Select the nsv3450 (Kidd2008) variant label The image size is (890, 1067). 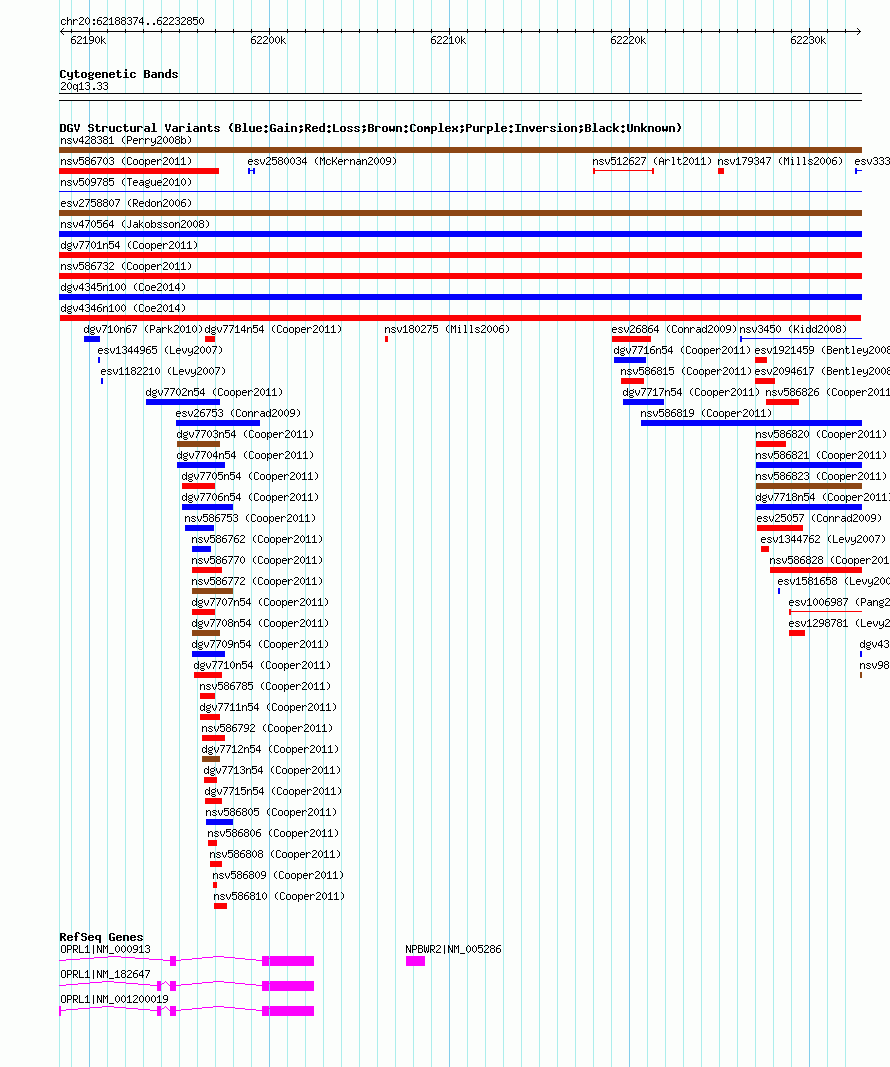pyautogui.click(x=793, y=329)
